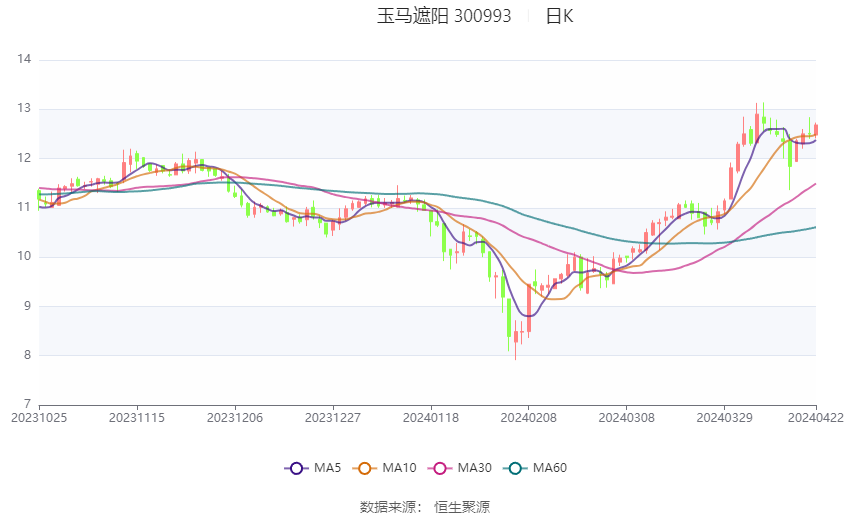Image resolution: width=850 pixels, height=517 pixels.
Task: Click the 恒生聚源 data source text
Action: tap(462, 507)
